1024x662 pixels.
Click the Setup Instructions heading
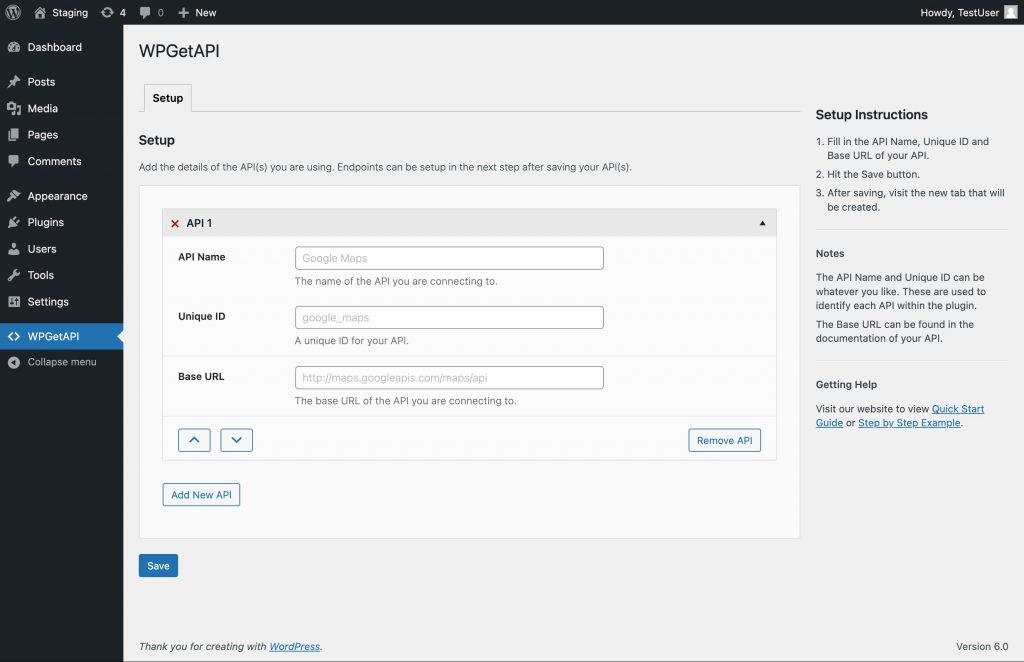click(871, 115)
